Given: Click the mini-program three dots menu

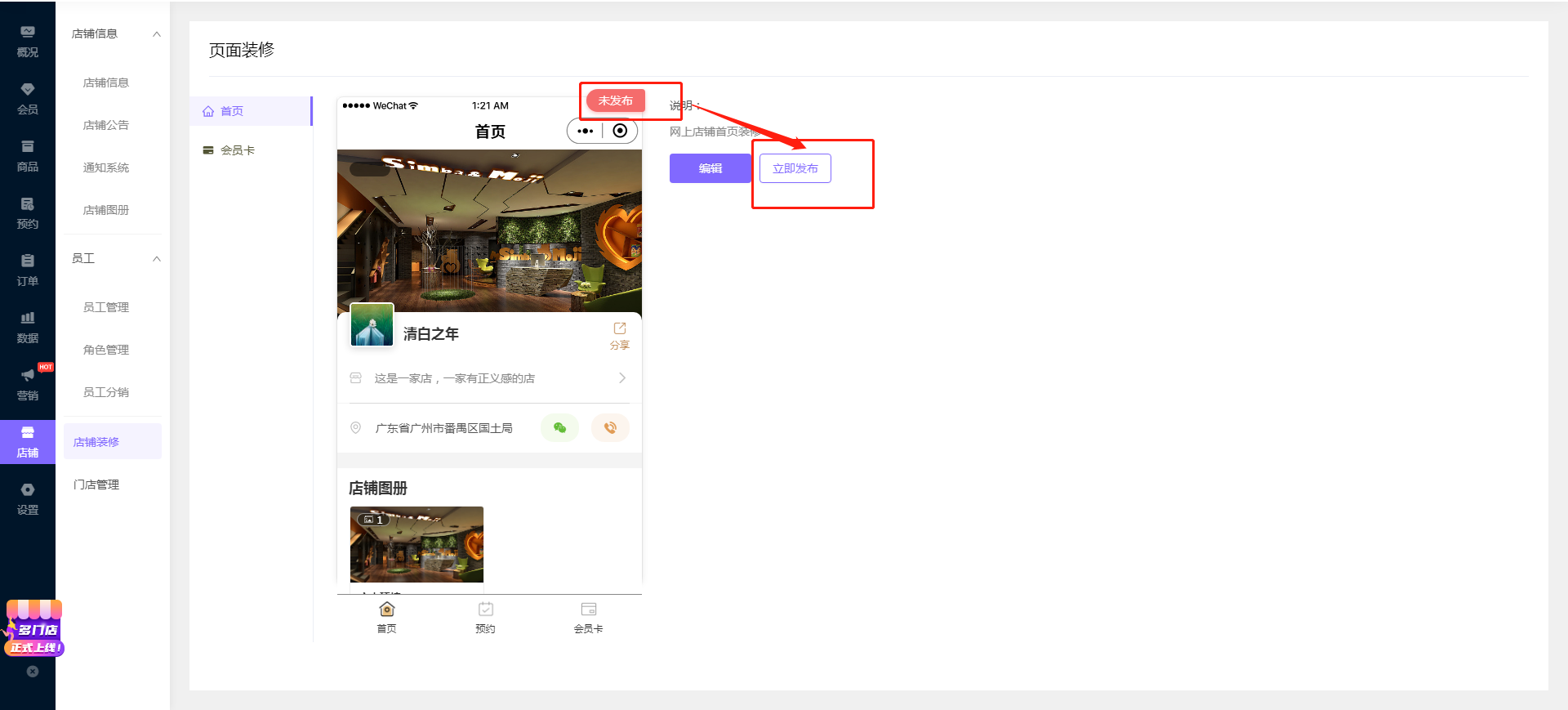Looking at the screenshot, I should click(x=586, y=131).
